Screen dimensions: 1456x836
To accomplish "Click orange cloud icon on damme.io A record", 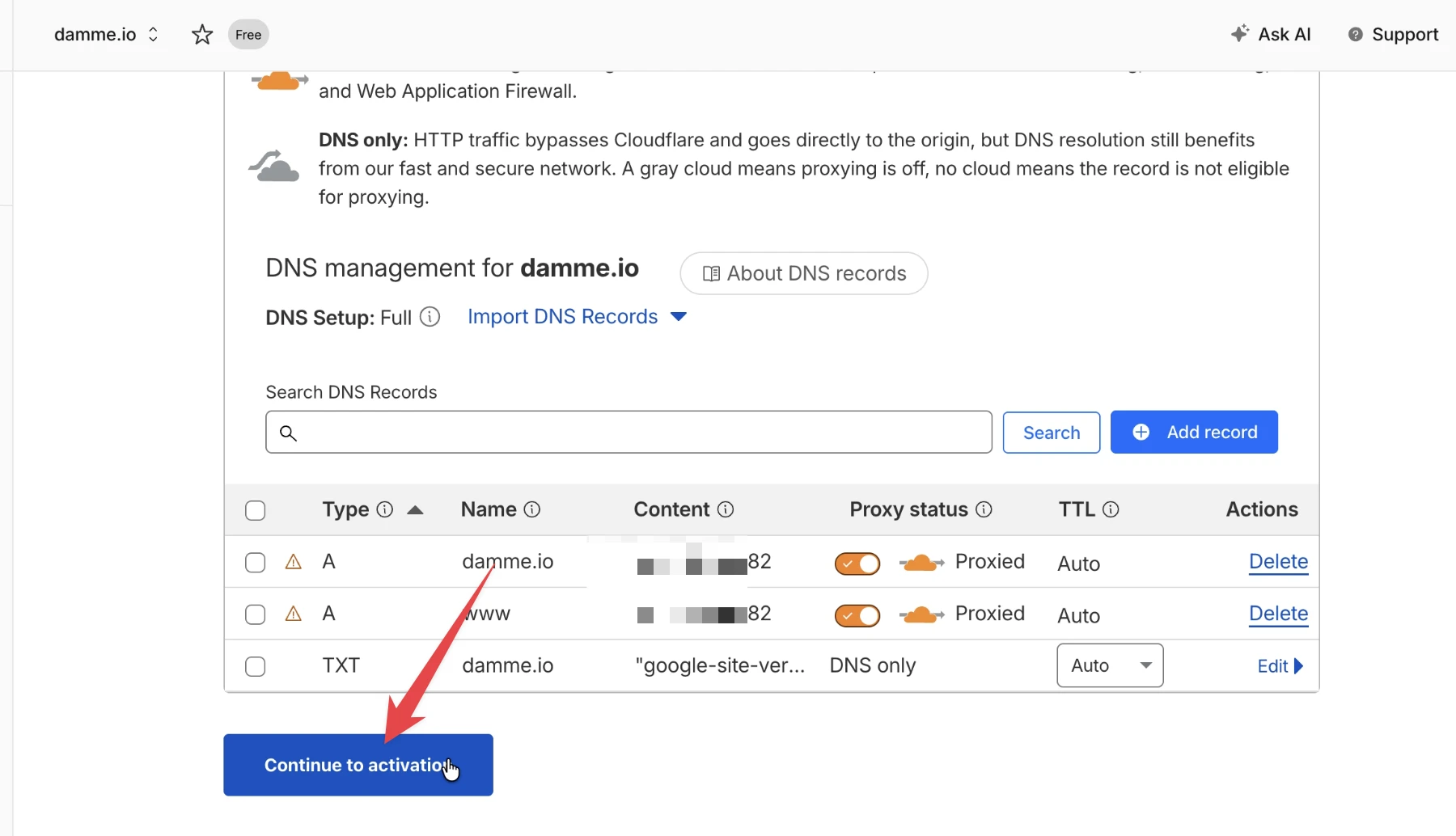I will 921,563.
